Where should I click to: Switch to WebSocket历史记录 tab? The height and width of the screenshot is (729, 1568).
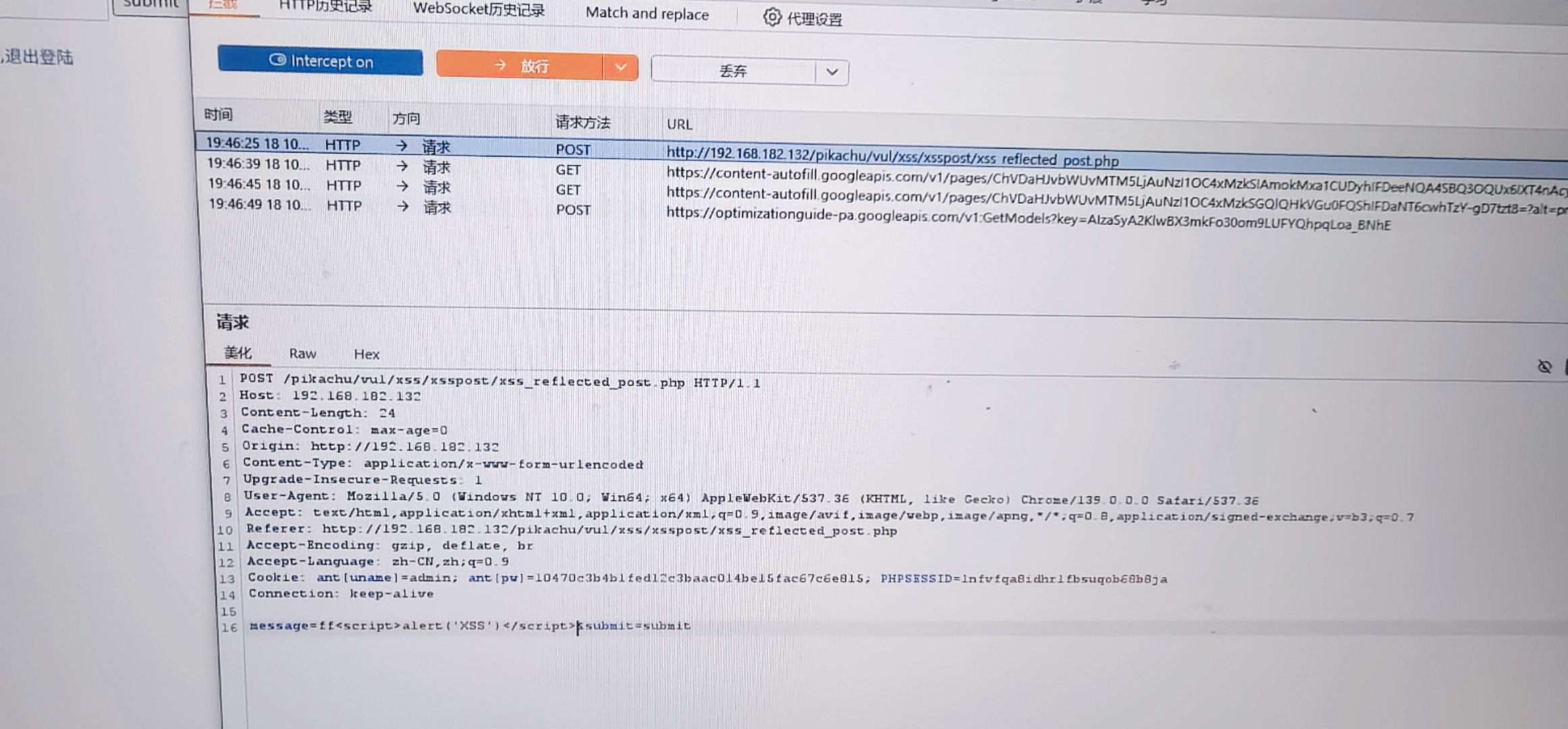pyautogui.click(x=478, y=9)
